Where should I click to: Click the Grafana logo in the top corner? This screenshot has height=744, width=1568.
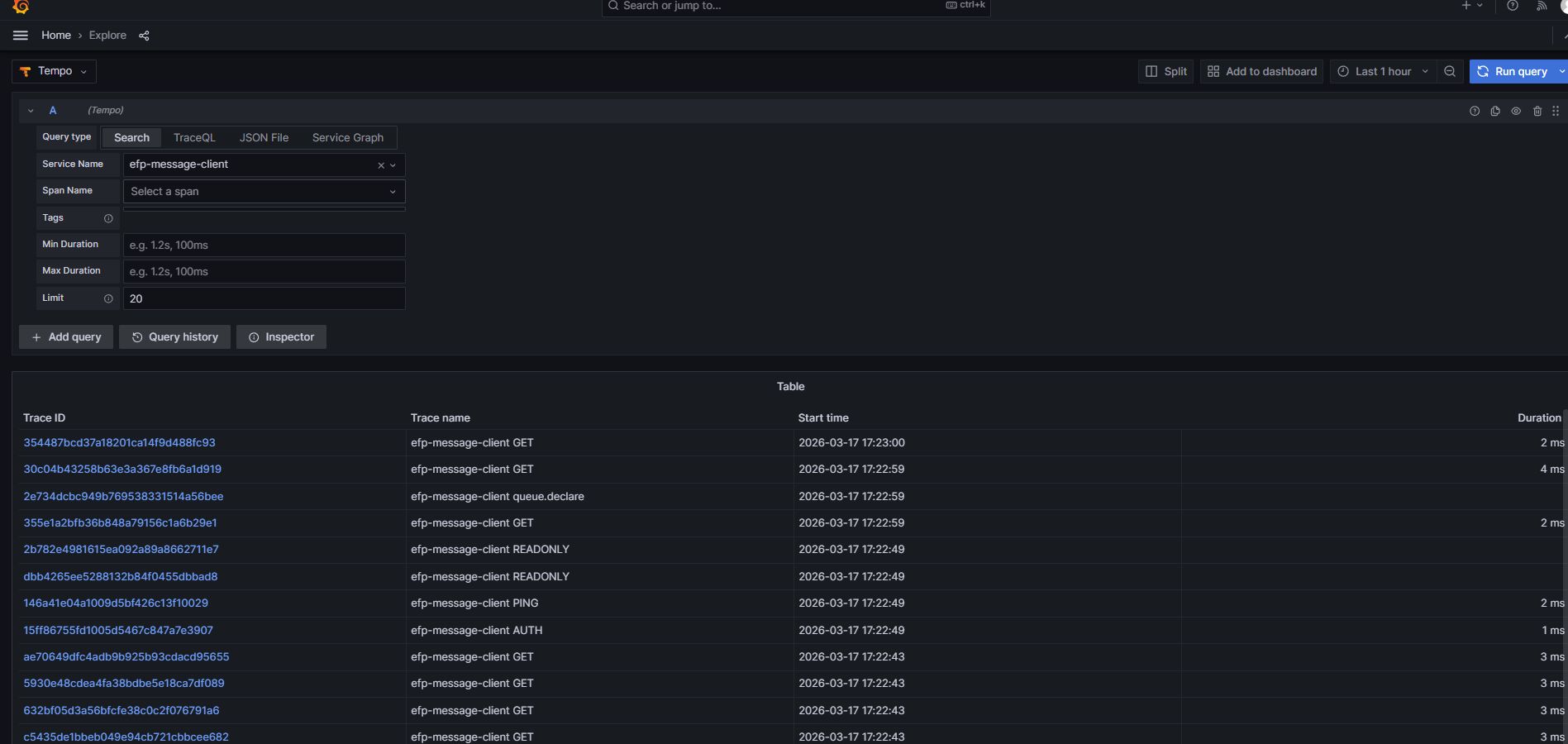pos(21,7)
